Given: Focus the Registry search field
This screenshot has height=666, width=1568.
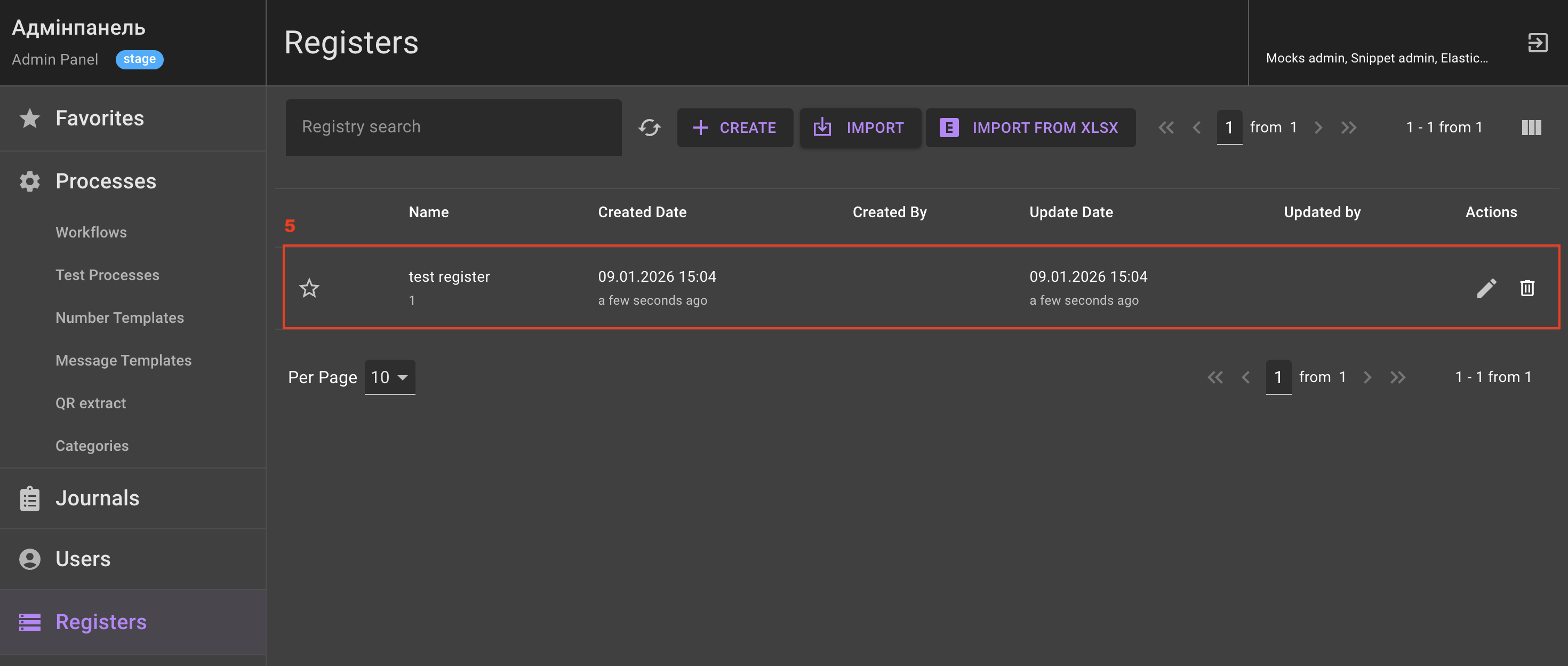Looking at the screenshot, I should (453, 128).
